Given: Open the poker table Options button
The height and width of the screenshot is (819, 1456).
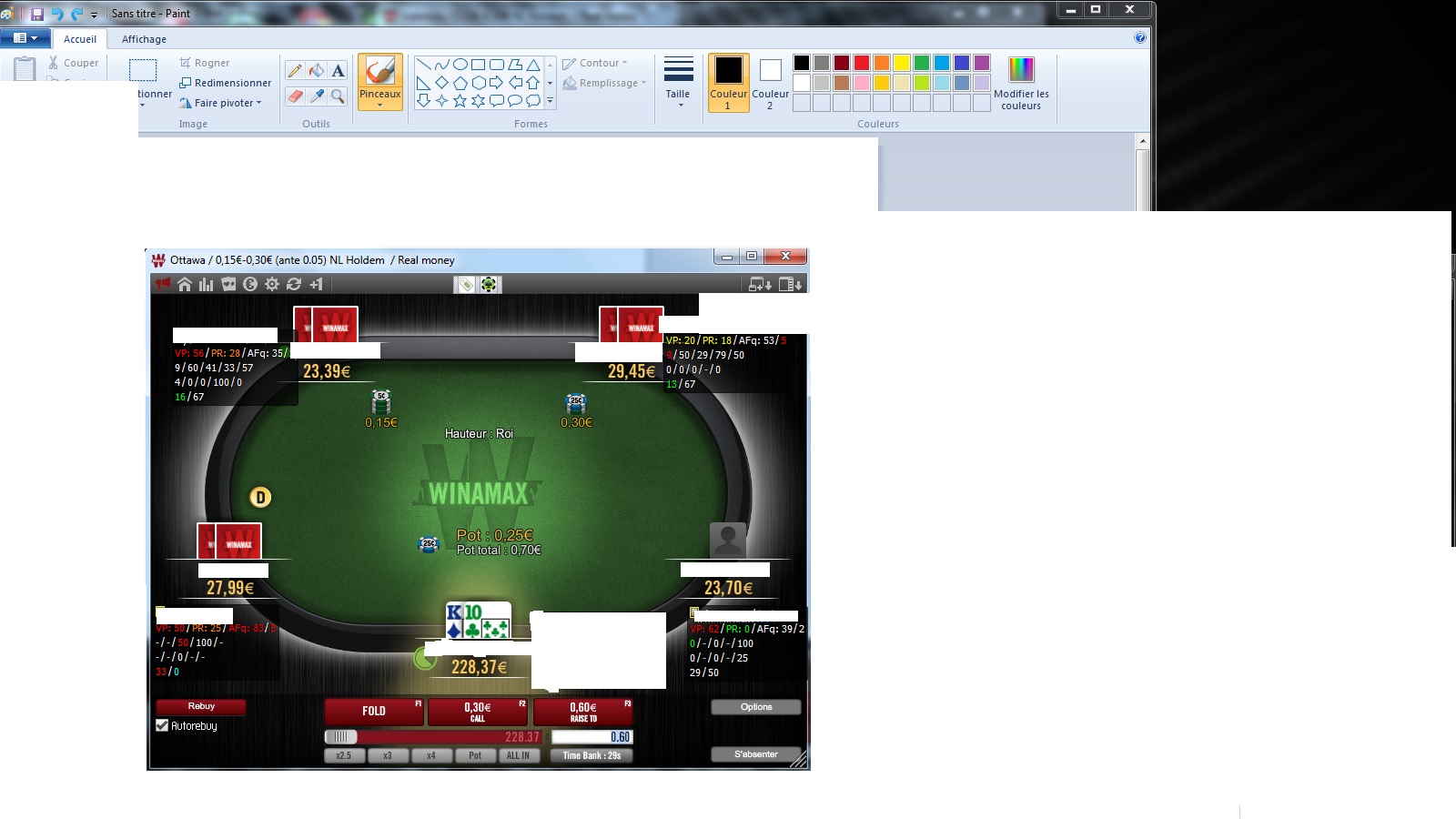Looking at the screenshot, I should [x=756, y=706].
